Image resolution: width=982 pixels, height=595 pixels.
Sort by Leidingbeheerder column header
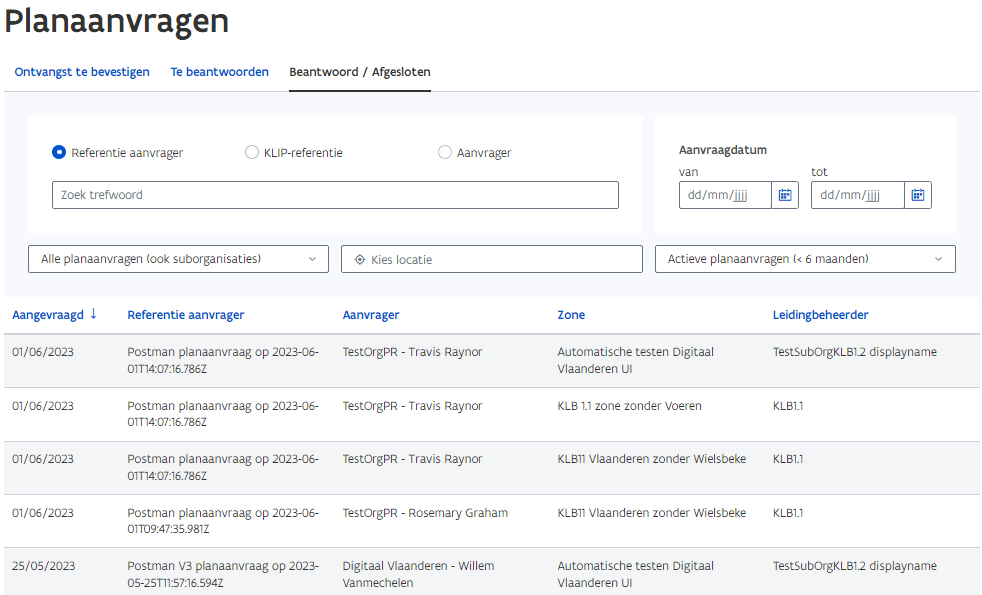[820, 315]
